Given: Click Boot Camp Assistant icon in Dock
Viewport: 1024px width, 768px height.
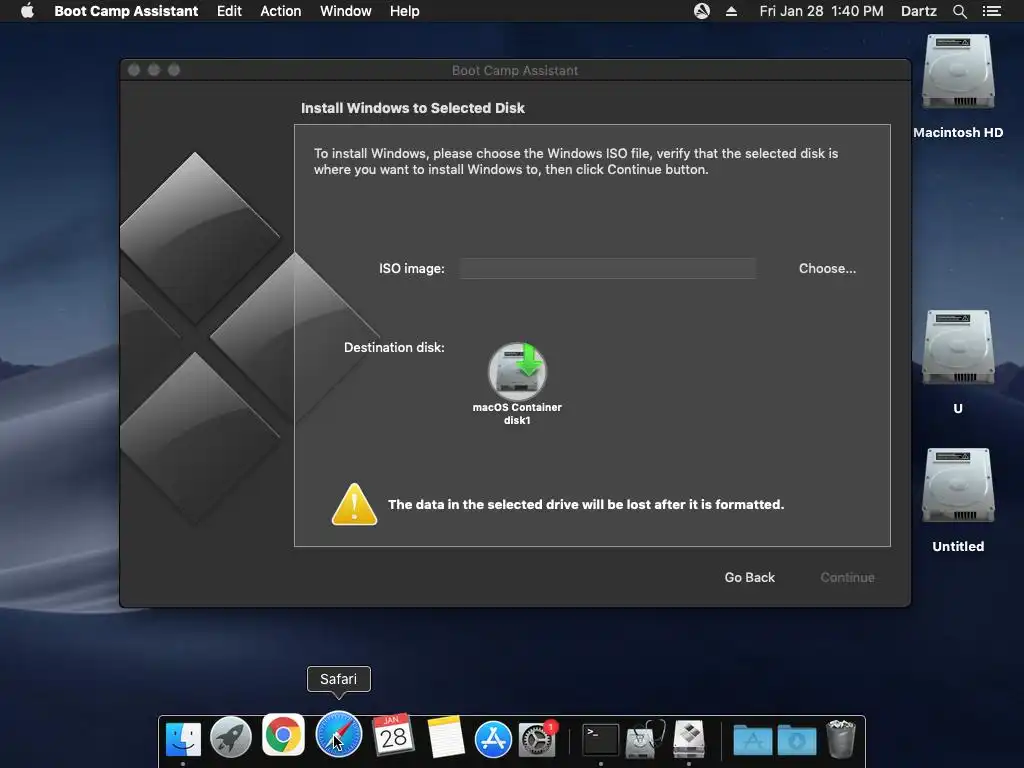Looking at the screenshot, I should coord(689,739).
